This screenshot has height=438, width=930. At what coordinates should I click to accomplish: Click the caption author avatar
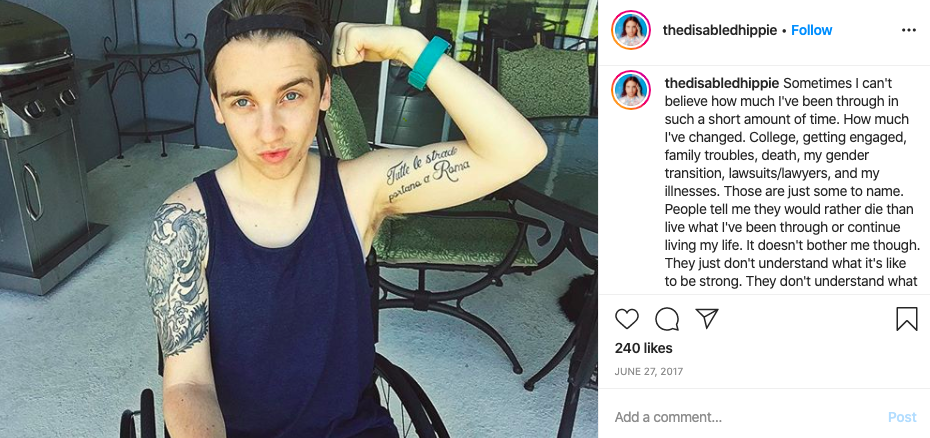[631, 90]
